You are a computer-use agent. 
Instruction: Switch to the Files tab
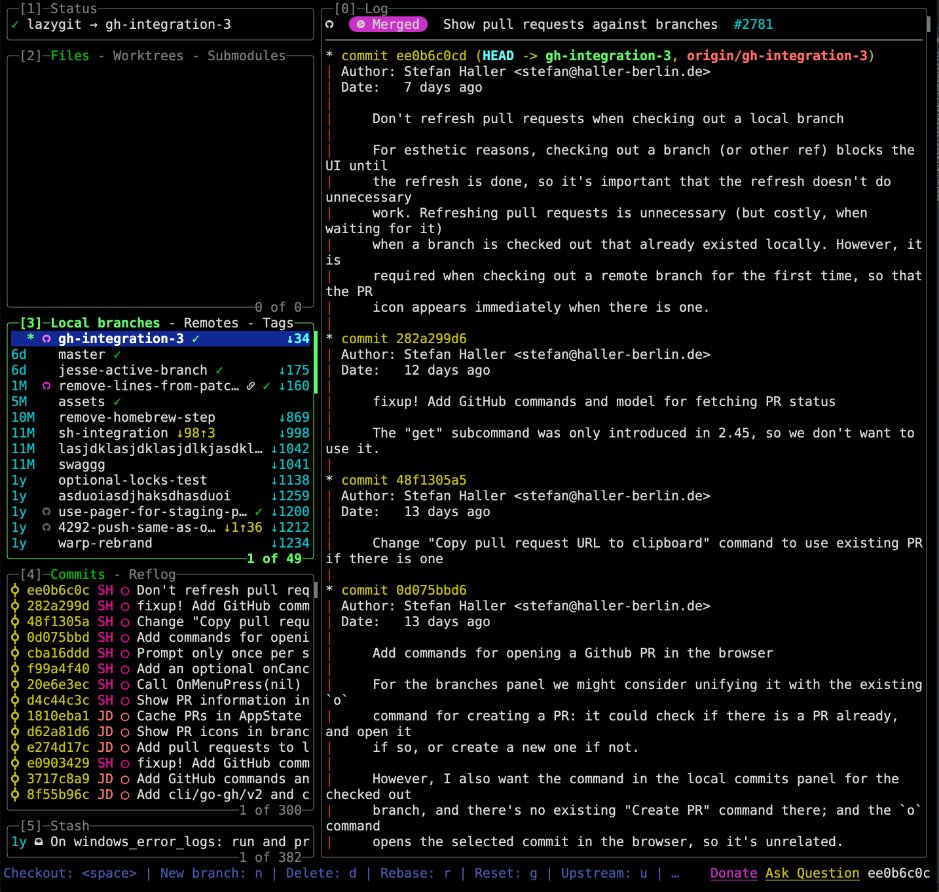tap(69, 56)
